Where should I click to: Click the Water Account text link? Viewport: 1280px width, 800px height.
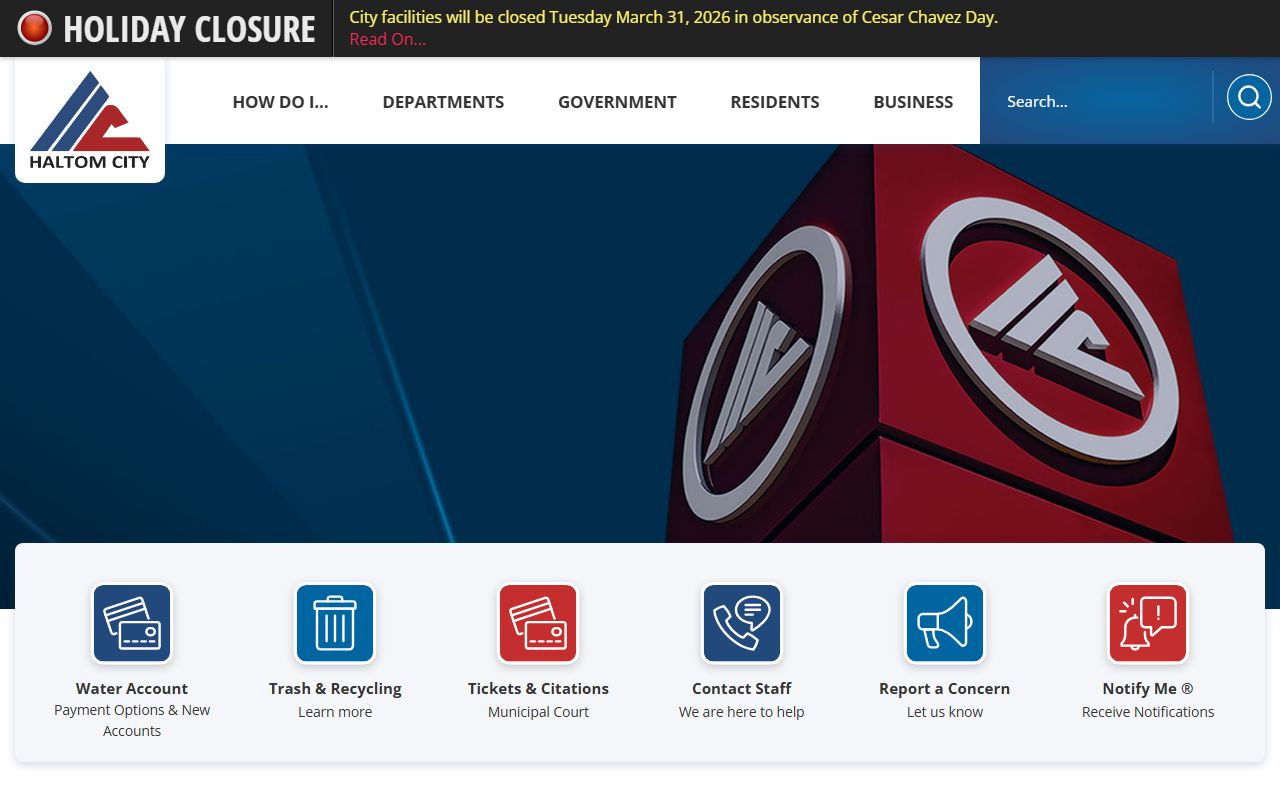[132, 688]
